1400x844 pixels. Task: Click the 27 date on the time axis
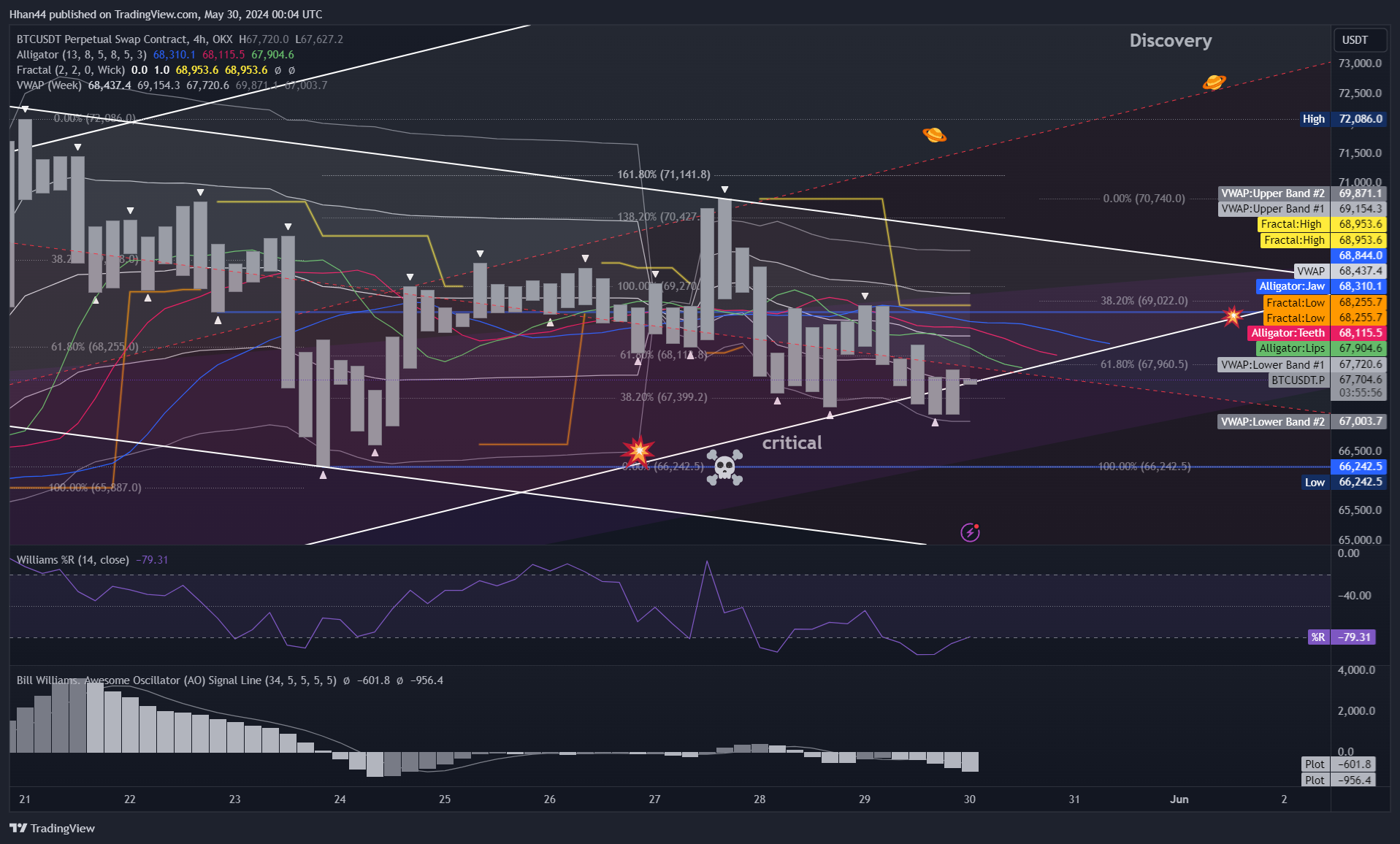tap(654, 799)
